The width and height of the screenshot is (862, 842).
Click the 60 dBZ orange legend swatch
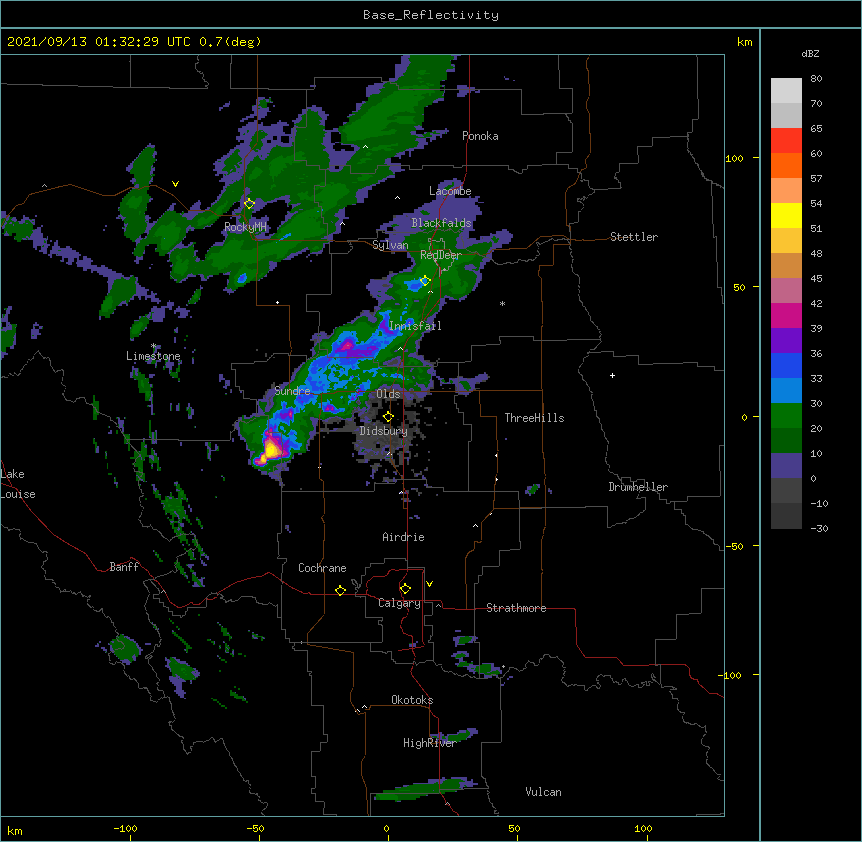pos(786,165)
